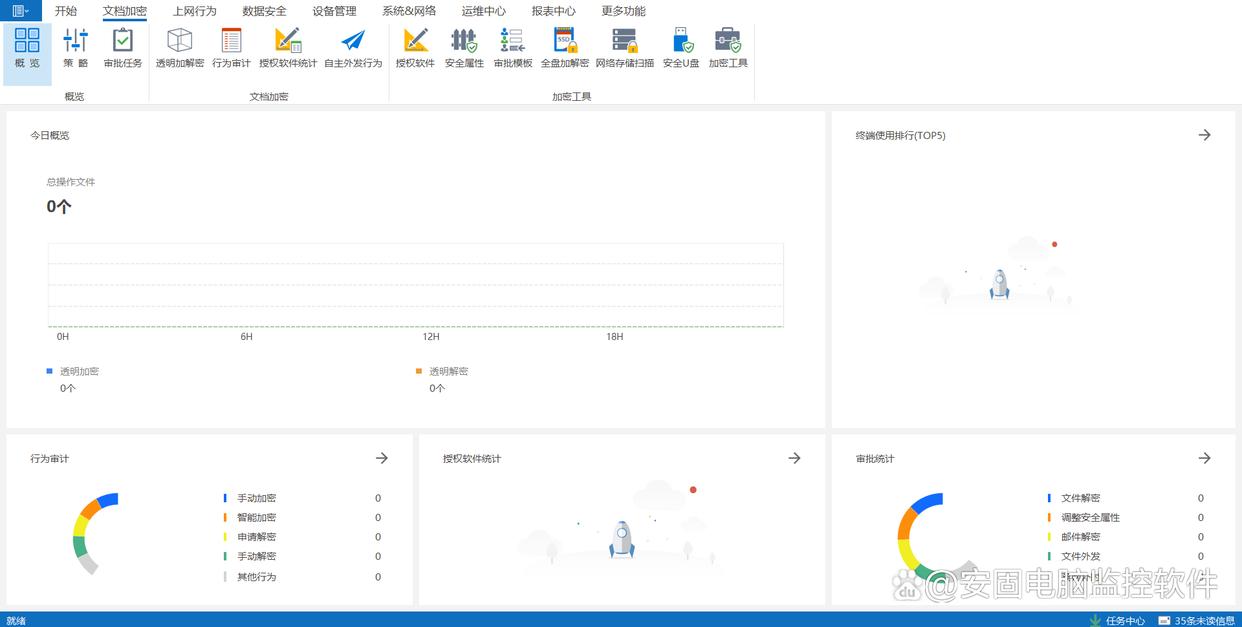The width and height of the screenshot is (1242, 627).
Task: Select the 行为审计 ribbon icon
Action: coord(231,47)
